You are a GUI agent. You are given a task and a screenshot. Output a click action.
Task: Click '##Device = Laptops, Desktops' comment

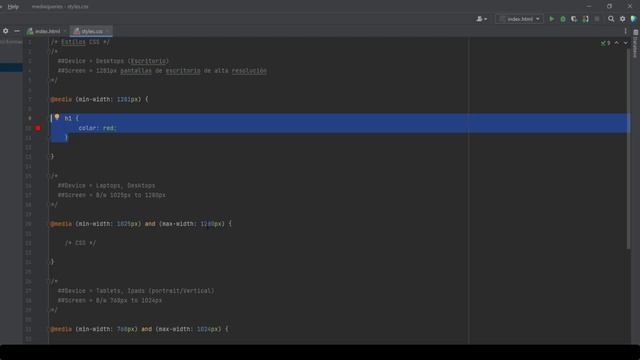(106, 186)
